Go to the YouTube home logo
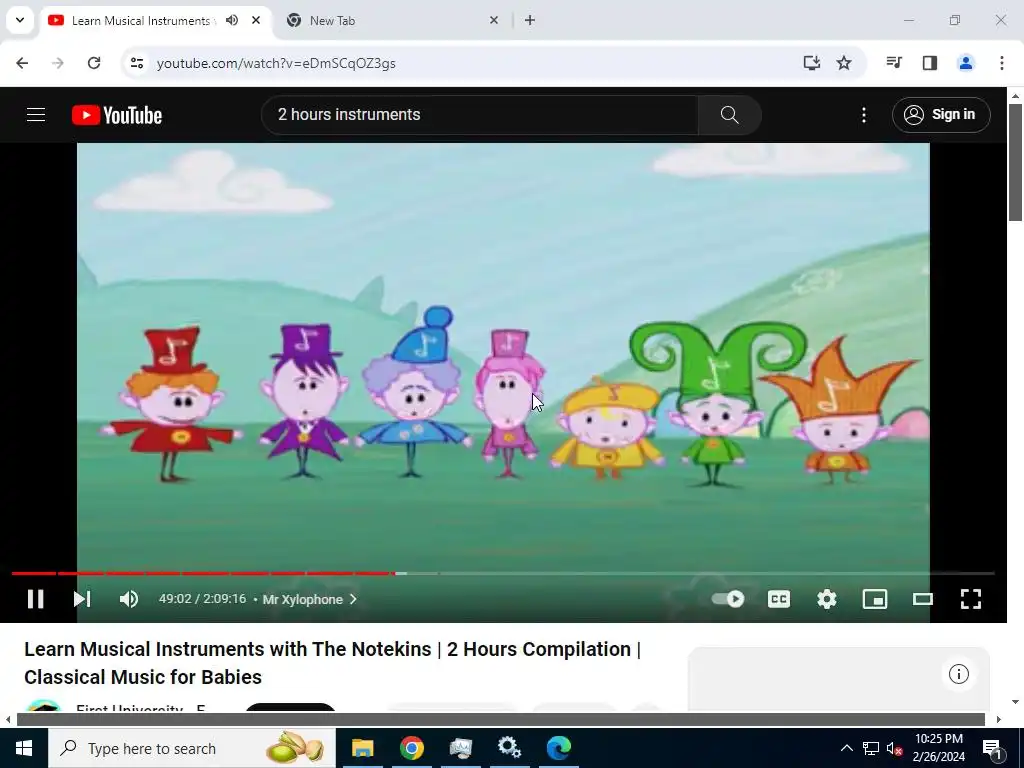Image resolution: width=1024 pixels, height=768 pixels. (117, 115)
